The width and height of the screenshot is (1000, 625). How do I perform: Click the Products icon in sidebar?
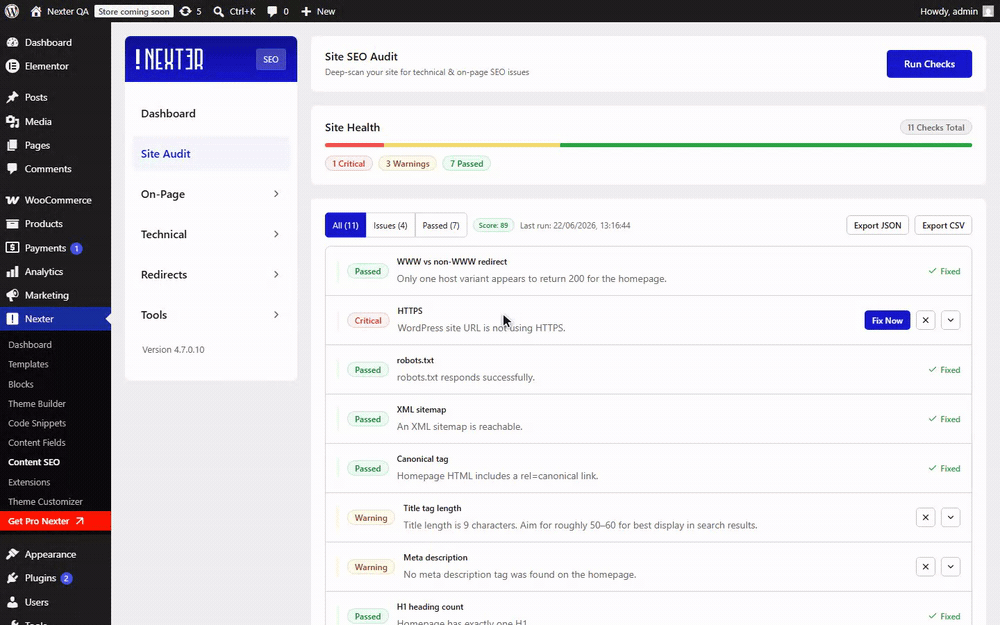(x=12, y=223)
